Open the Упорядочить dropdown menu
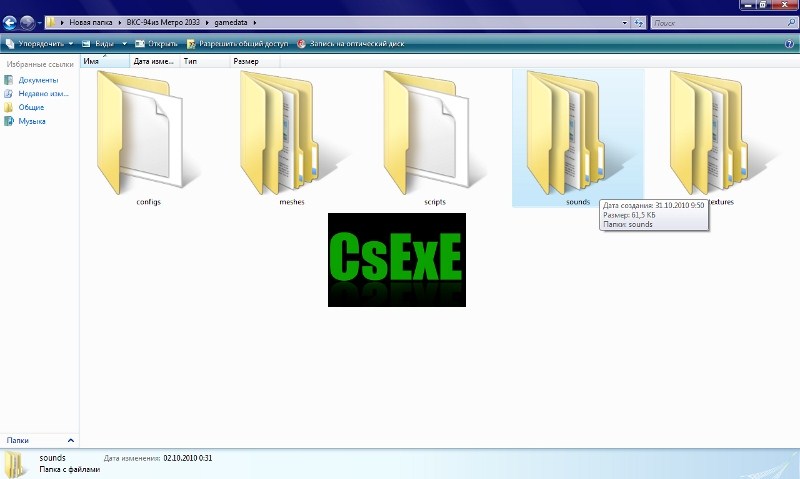 coord(40,44)
